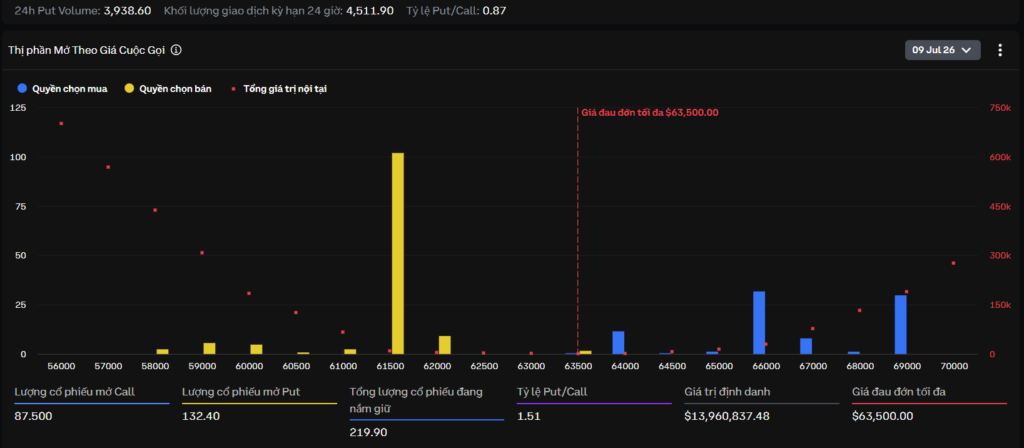Screen dimensions: 1024x448
Task: Open the 09 Jul 26 expiry dropdown
Action: click(x=942, y=50)
